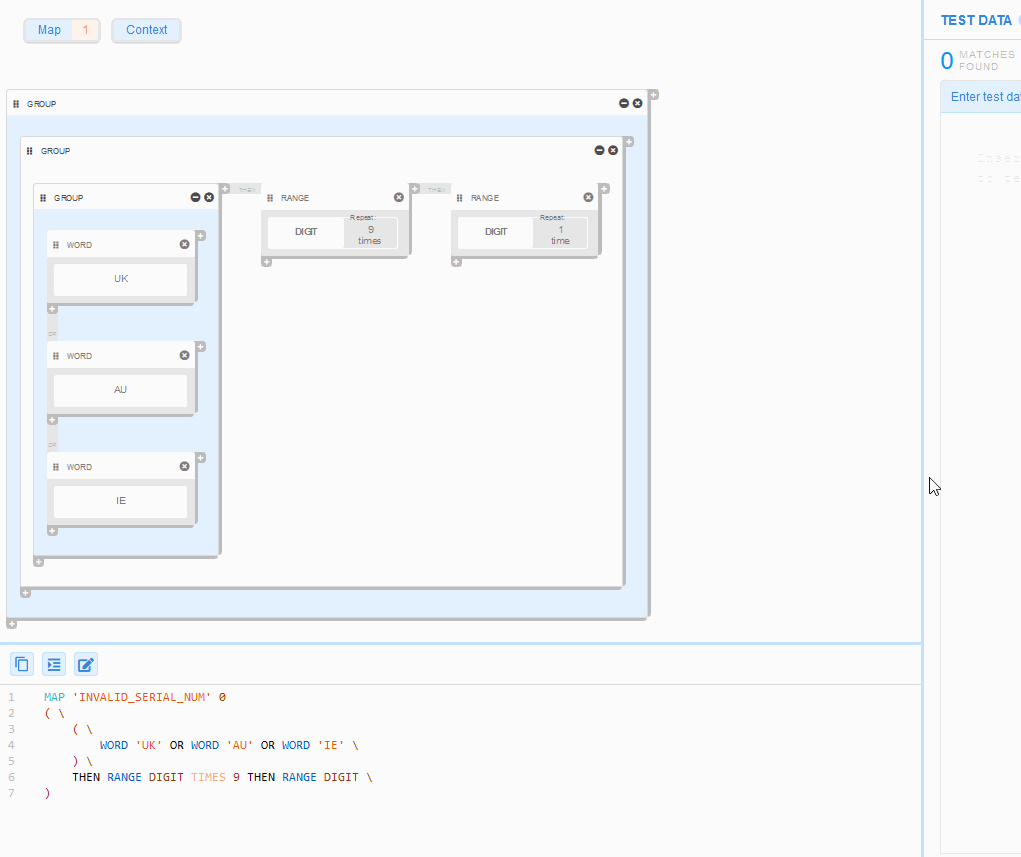Screen dimensions: 1021x857
Task: Collapse the innermost GROUP with words
Action: [195, 197]
